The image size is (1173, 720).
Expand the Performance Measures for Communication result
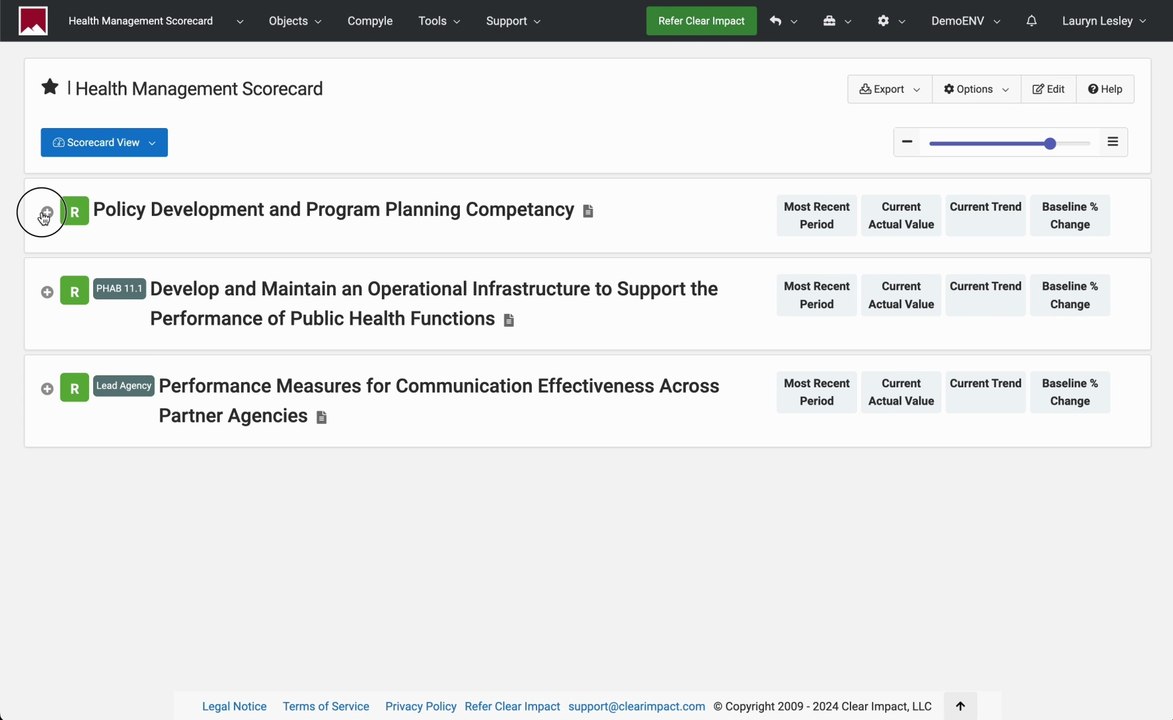[x=47, y=389]
